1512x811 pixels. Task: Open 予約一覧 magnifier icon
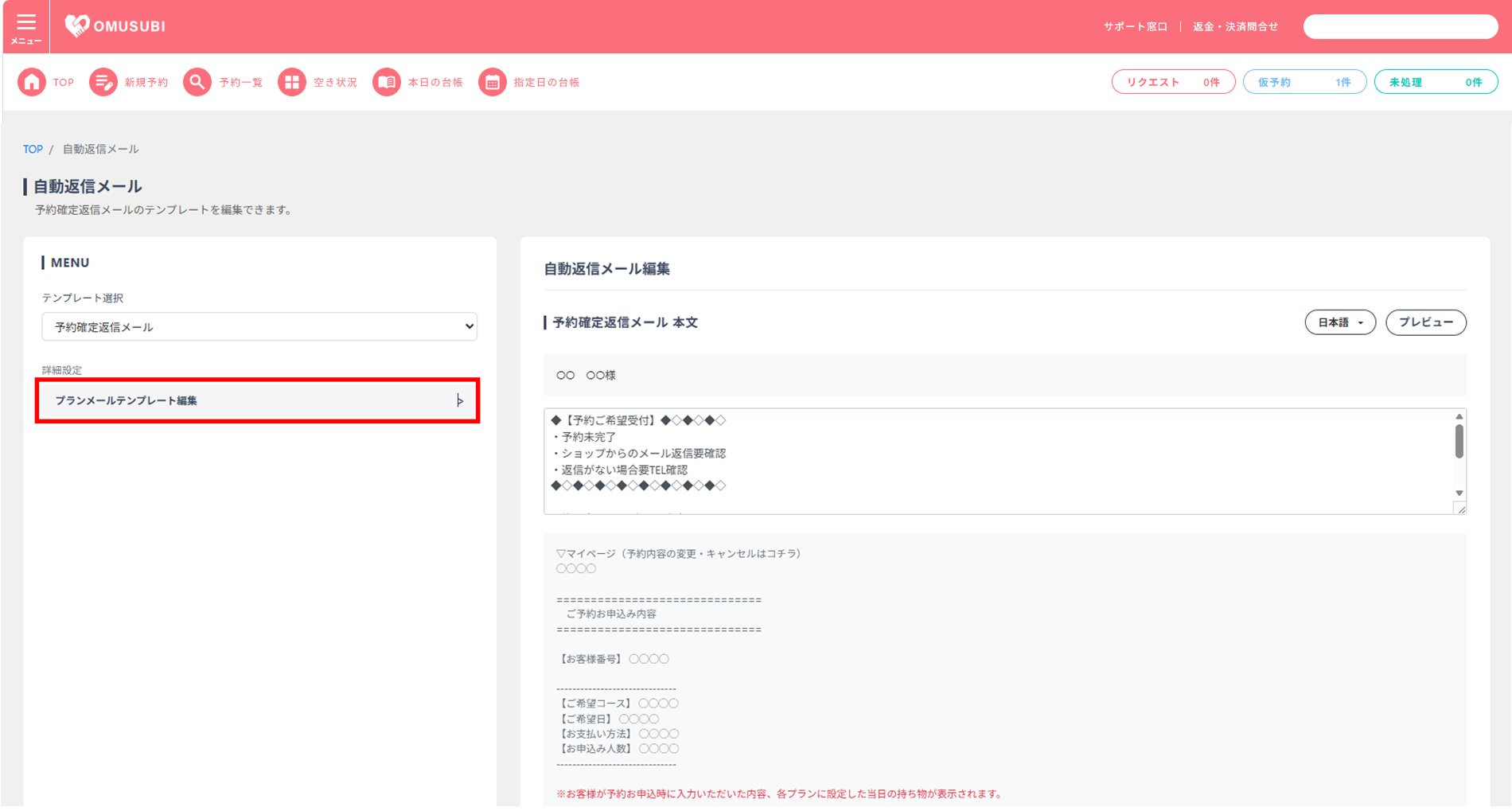pos(197,82)
